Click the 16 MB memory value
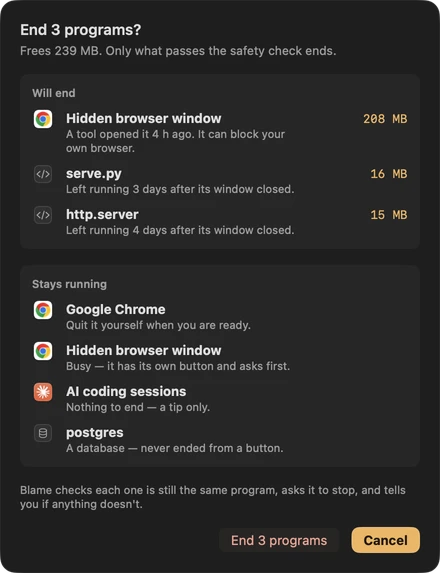This screenshot has width=440, height=573. (389, 174)
